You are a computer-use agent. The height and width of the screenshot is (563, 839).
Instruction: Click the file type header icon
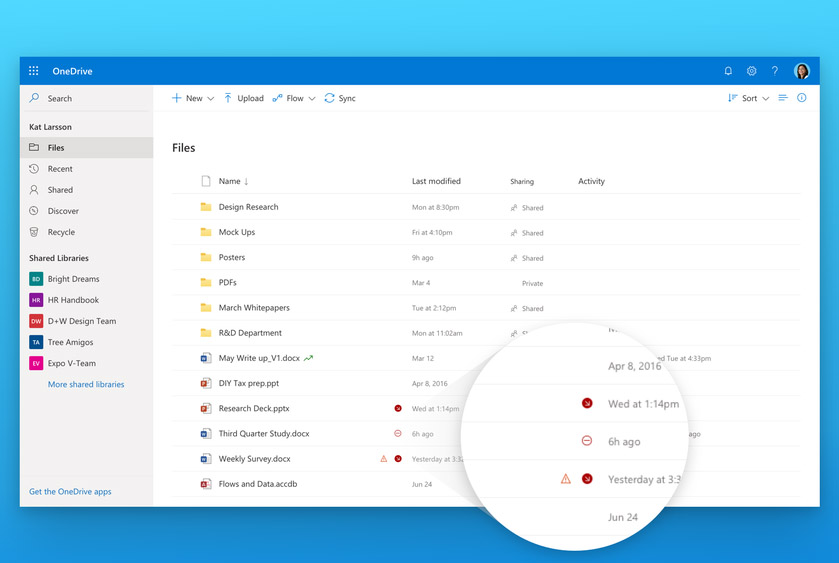click(205, 181)
